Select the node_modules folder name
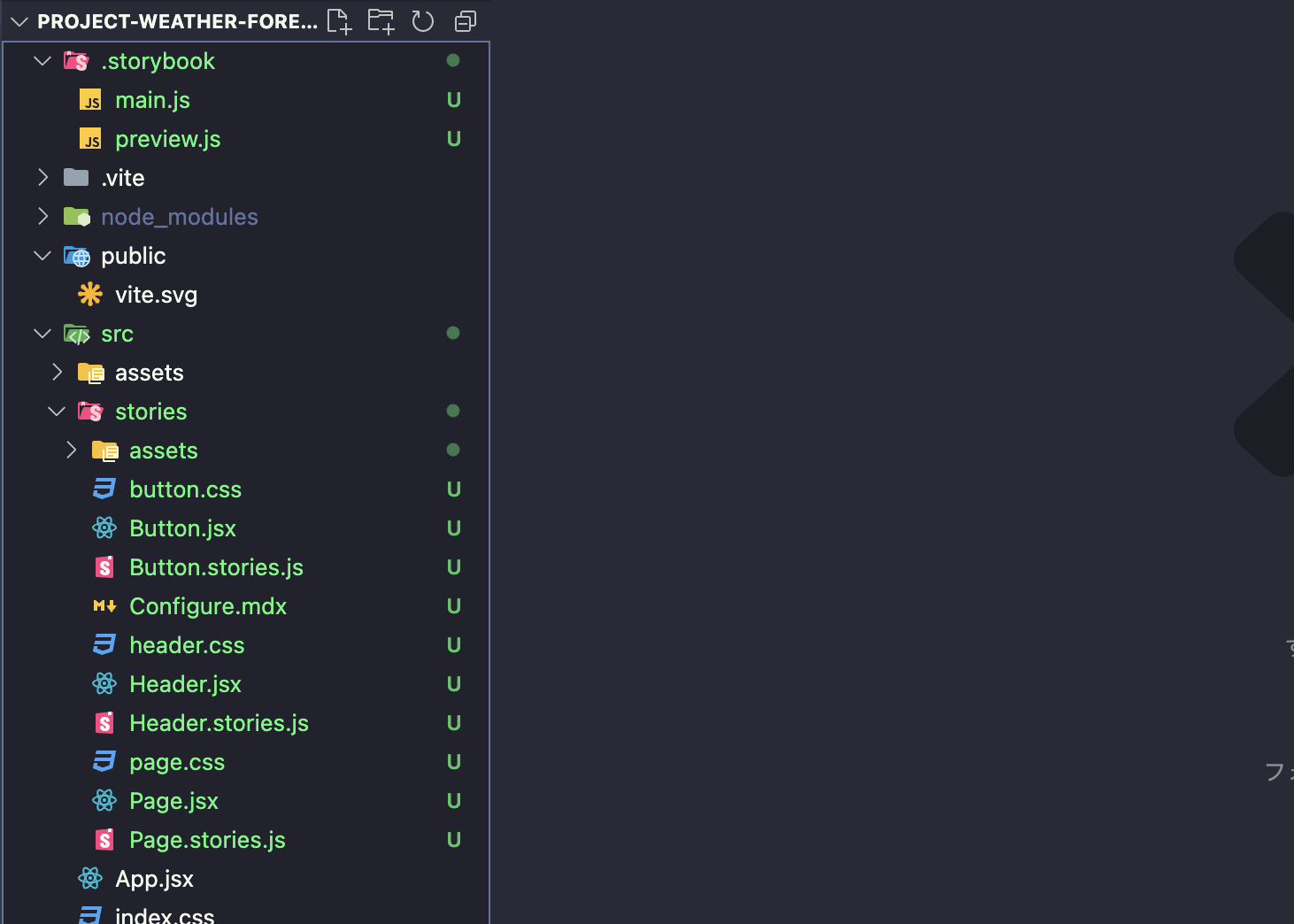This screenshot has height=924, width=1294. coord(180,217)
